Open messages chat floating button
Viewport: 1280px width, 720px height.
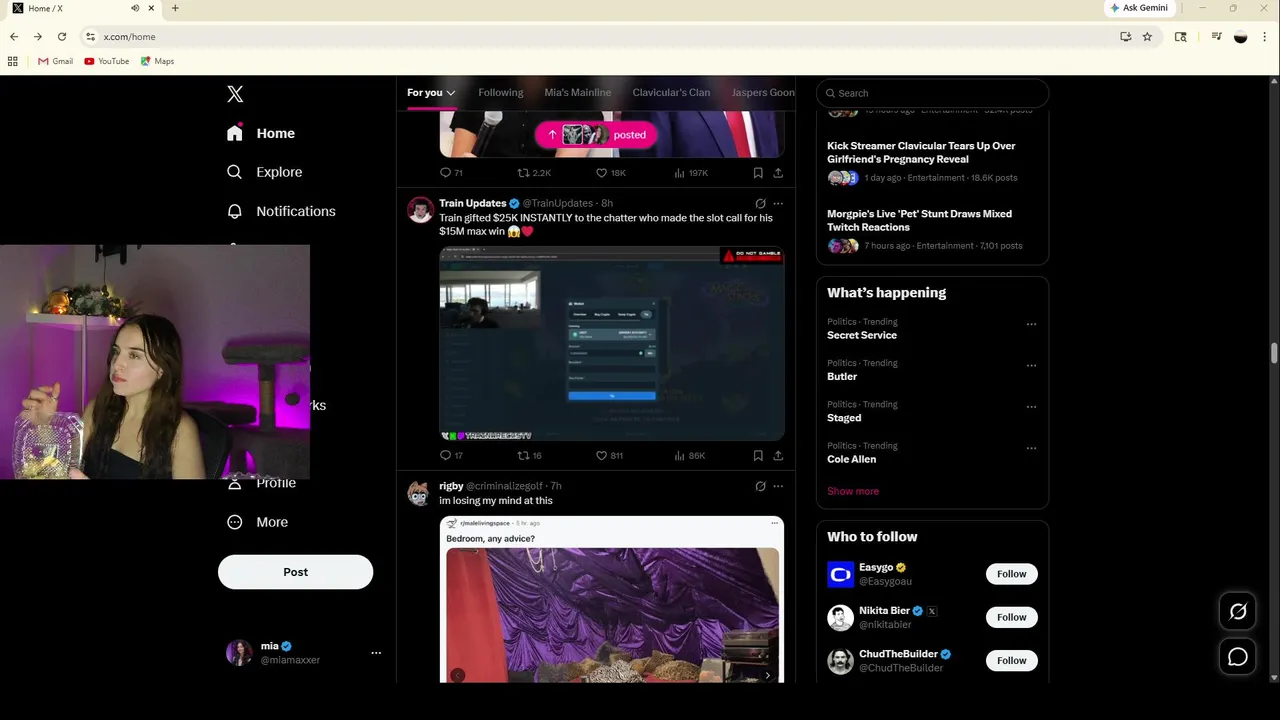click(x=1238, y=657)
